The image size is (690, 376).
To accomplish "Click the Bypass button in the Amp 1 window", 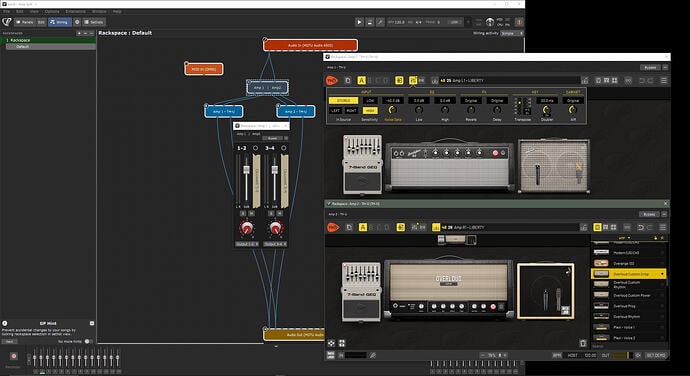I will click(x=650, y=67).
